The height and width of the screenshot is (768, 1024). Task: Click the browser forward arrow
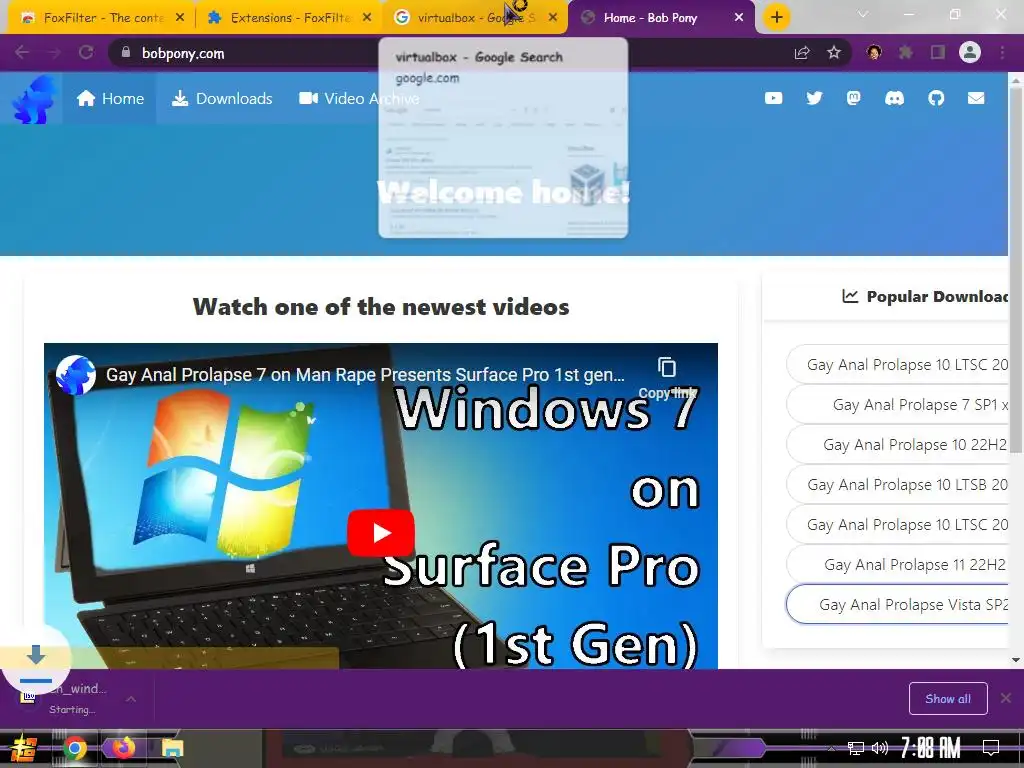tap(54, 53)
